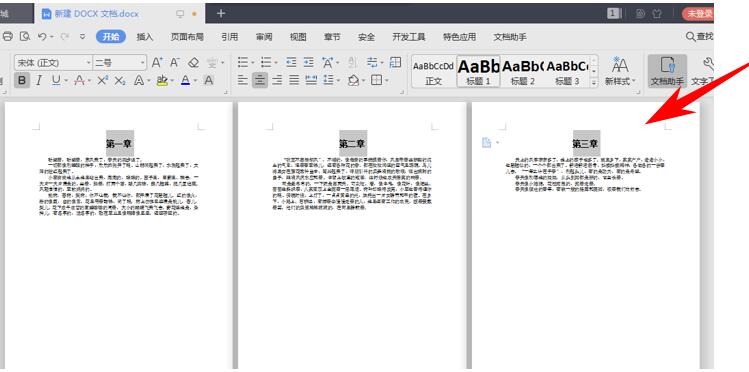Decrease font size
749x372 pixels.
[x=175, y=63]
